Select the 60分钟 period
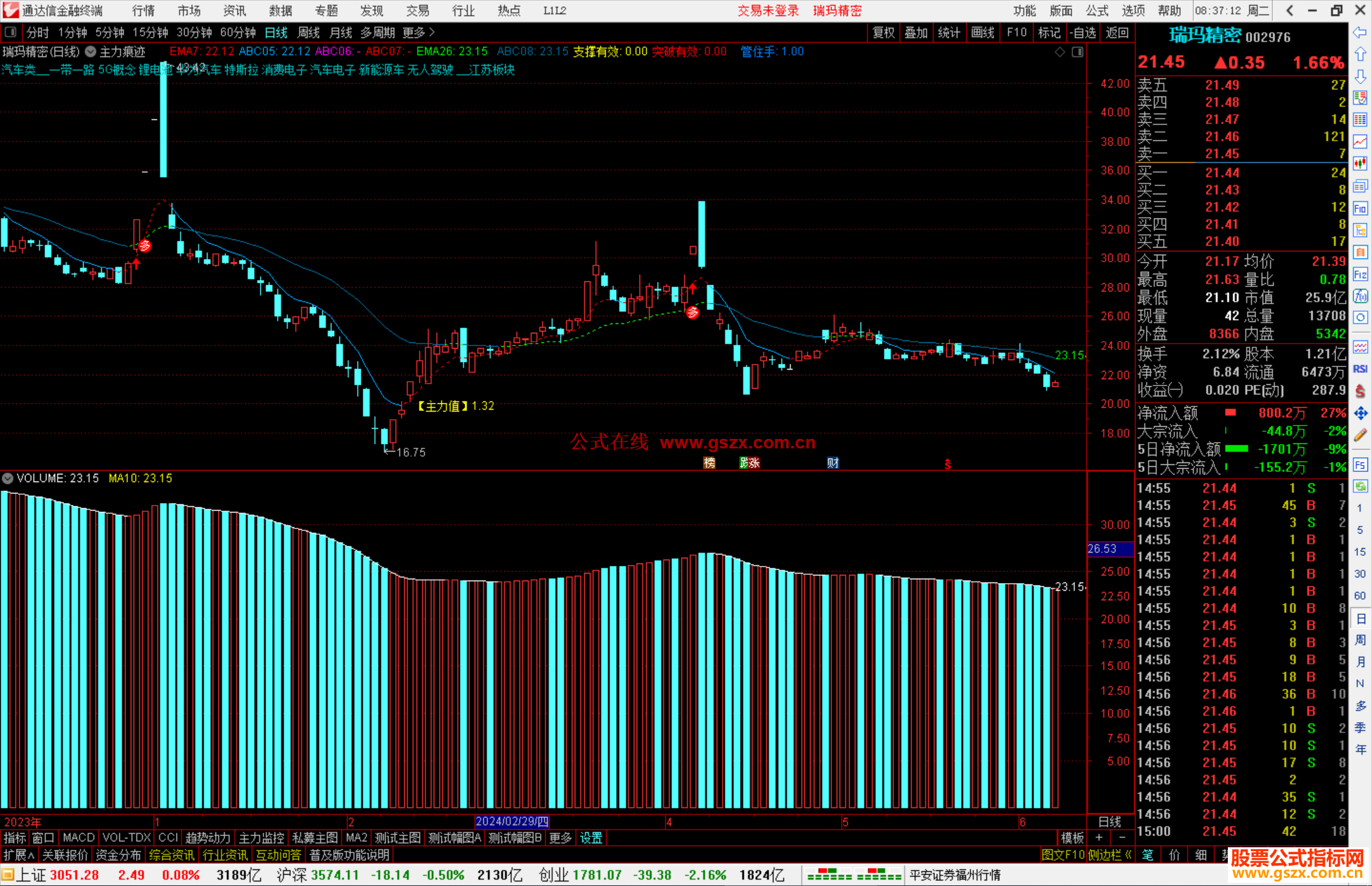The width and height of the screenshot is (1372, 886). click(x=238, y=32)
